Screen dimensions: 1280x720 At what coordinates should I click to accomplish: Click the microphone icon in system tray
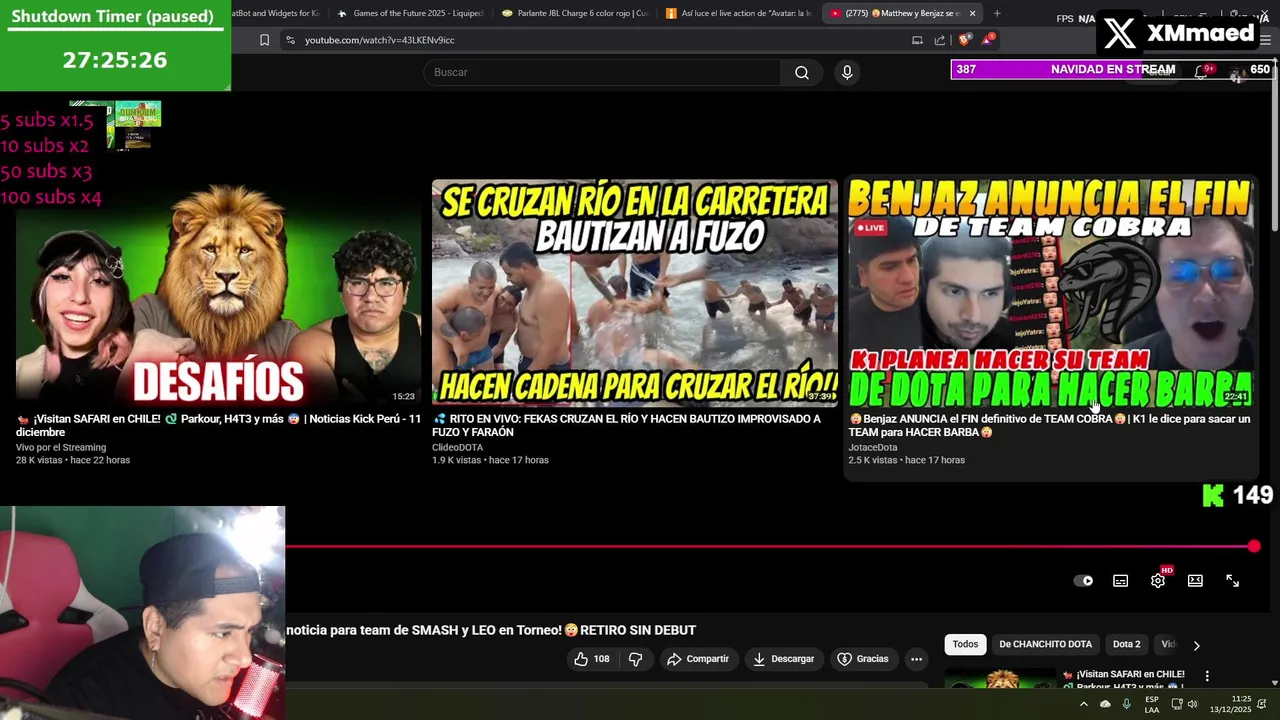click(1126, 704)
